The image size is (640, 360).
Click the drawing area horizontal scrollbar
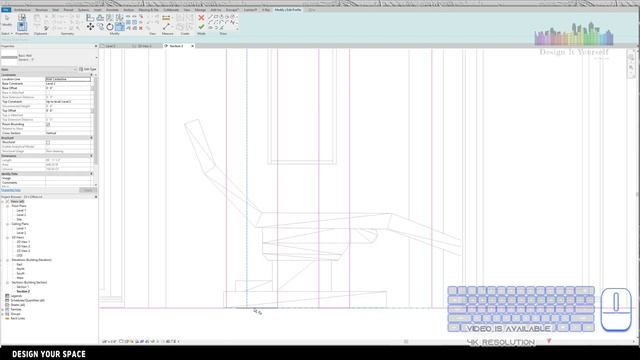click(x=406, y=342)
